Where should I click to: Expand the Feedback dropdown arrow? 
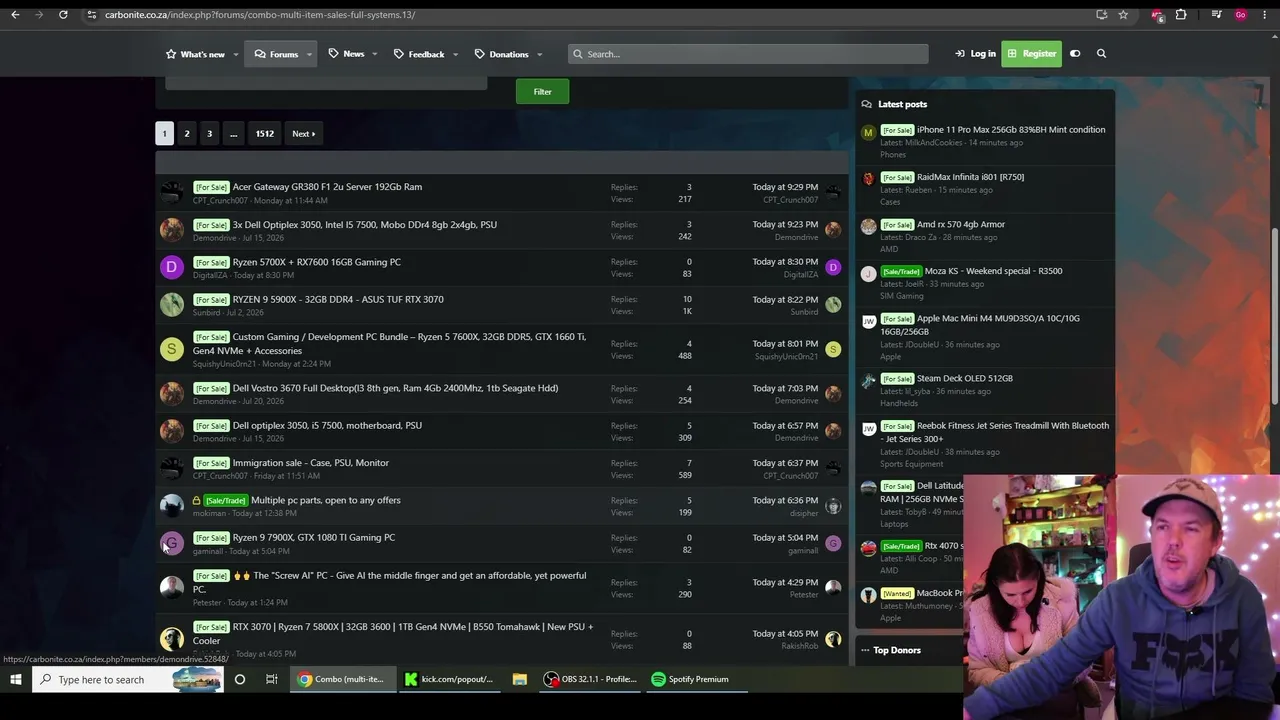[455, 54]
